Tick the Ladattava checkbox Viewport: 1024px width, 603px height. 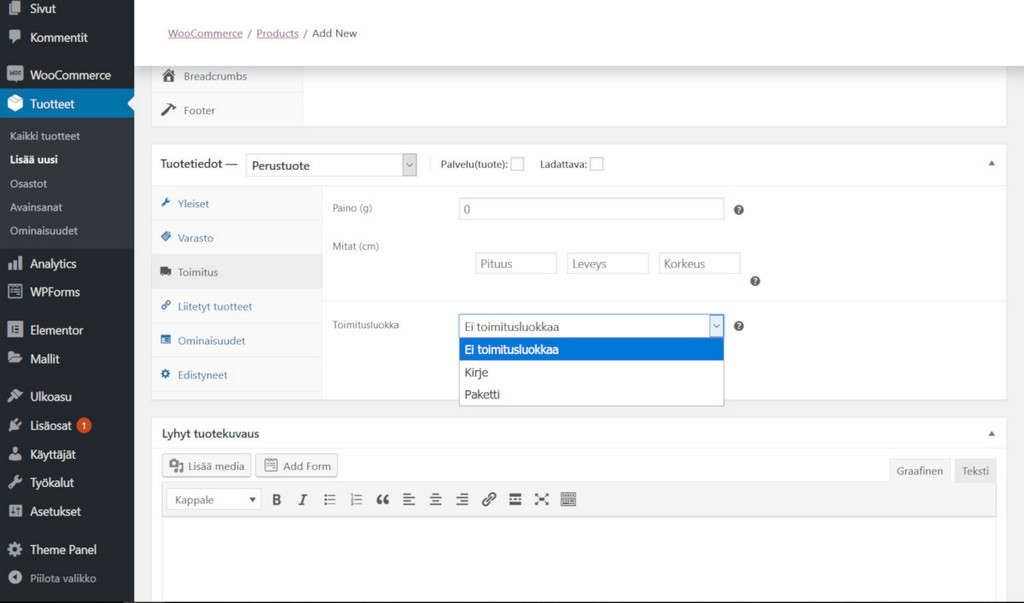(596, 165)
